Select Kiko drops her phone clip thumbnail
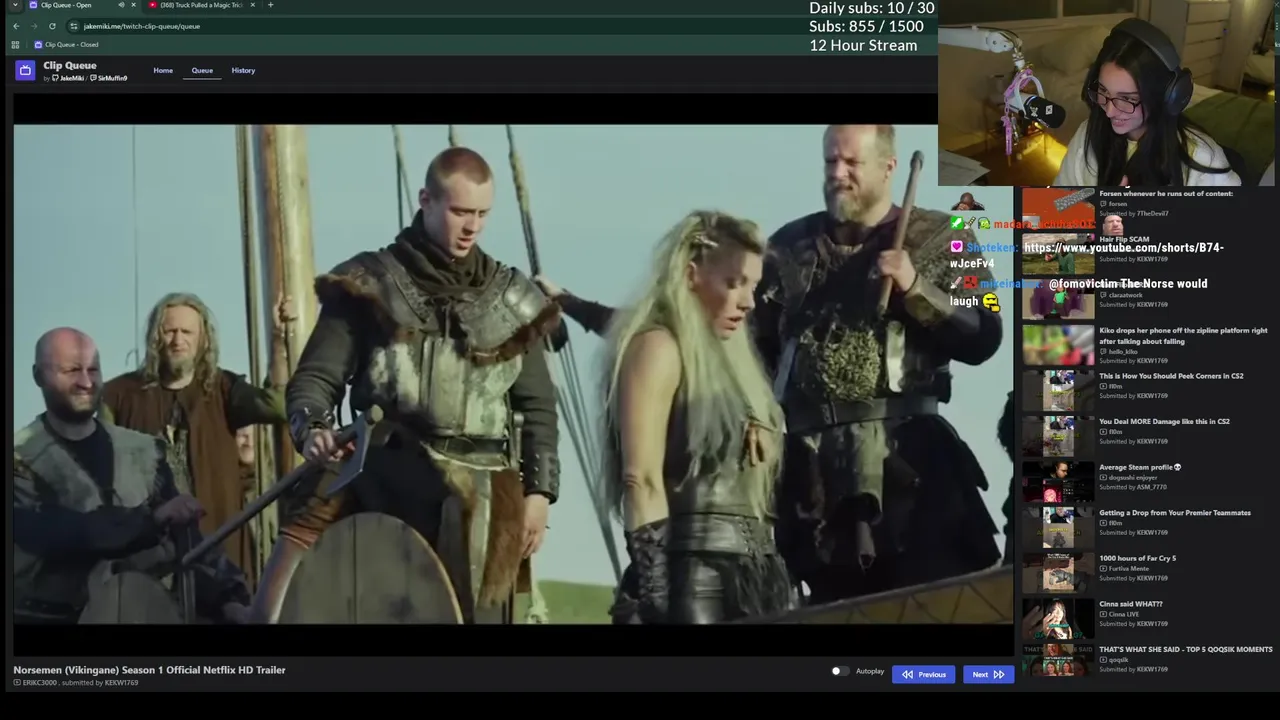Screen dimensions: 1280x720 [1058, 345]
